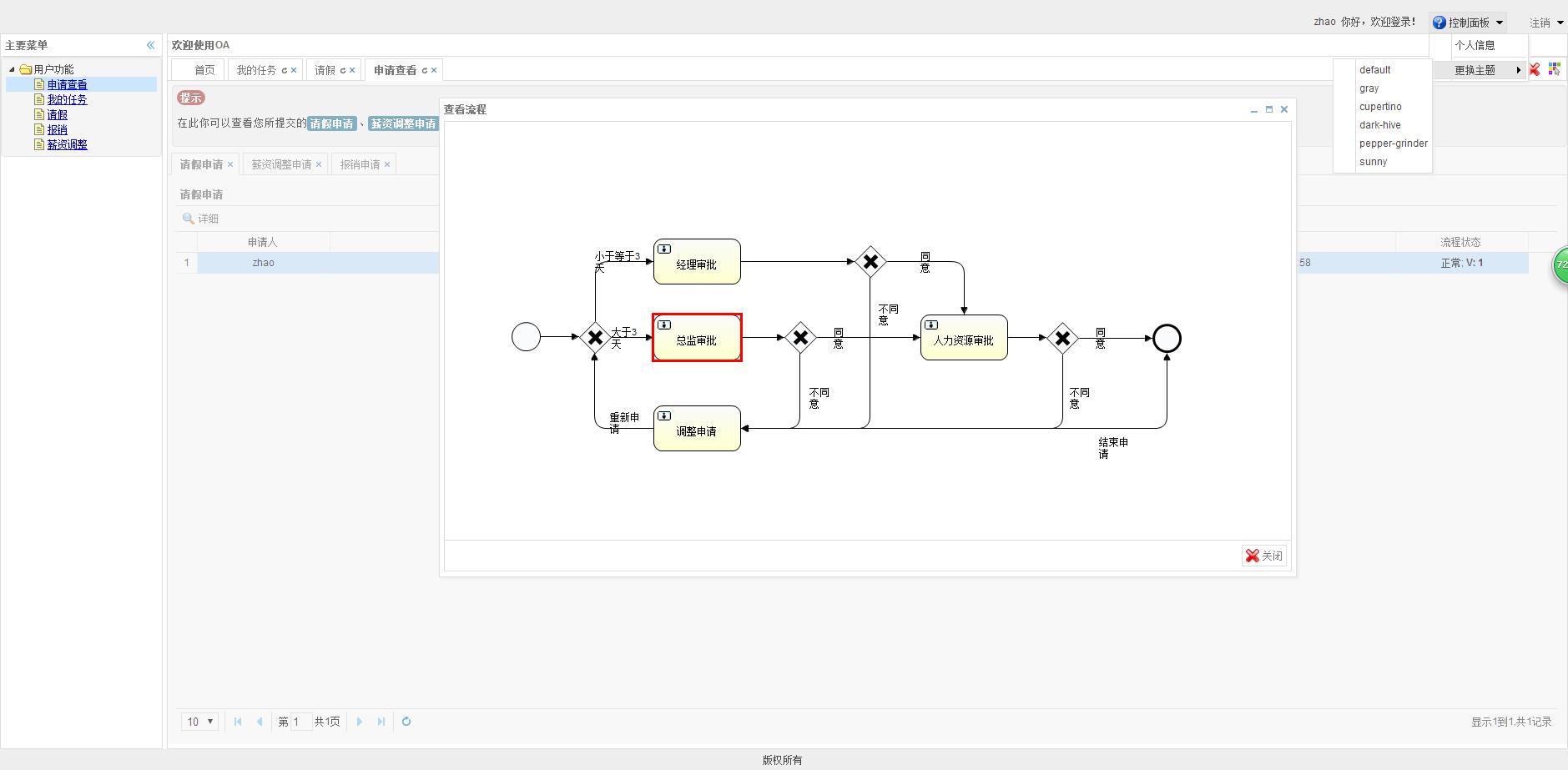Click the 关闭 button in dialog
Viewport: 1568px width, 770px height.
[x=1264, y=556]
